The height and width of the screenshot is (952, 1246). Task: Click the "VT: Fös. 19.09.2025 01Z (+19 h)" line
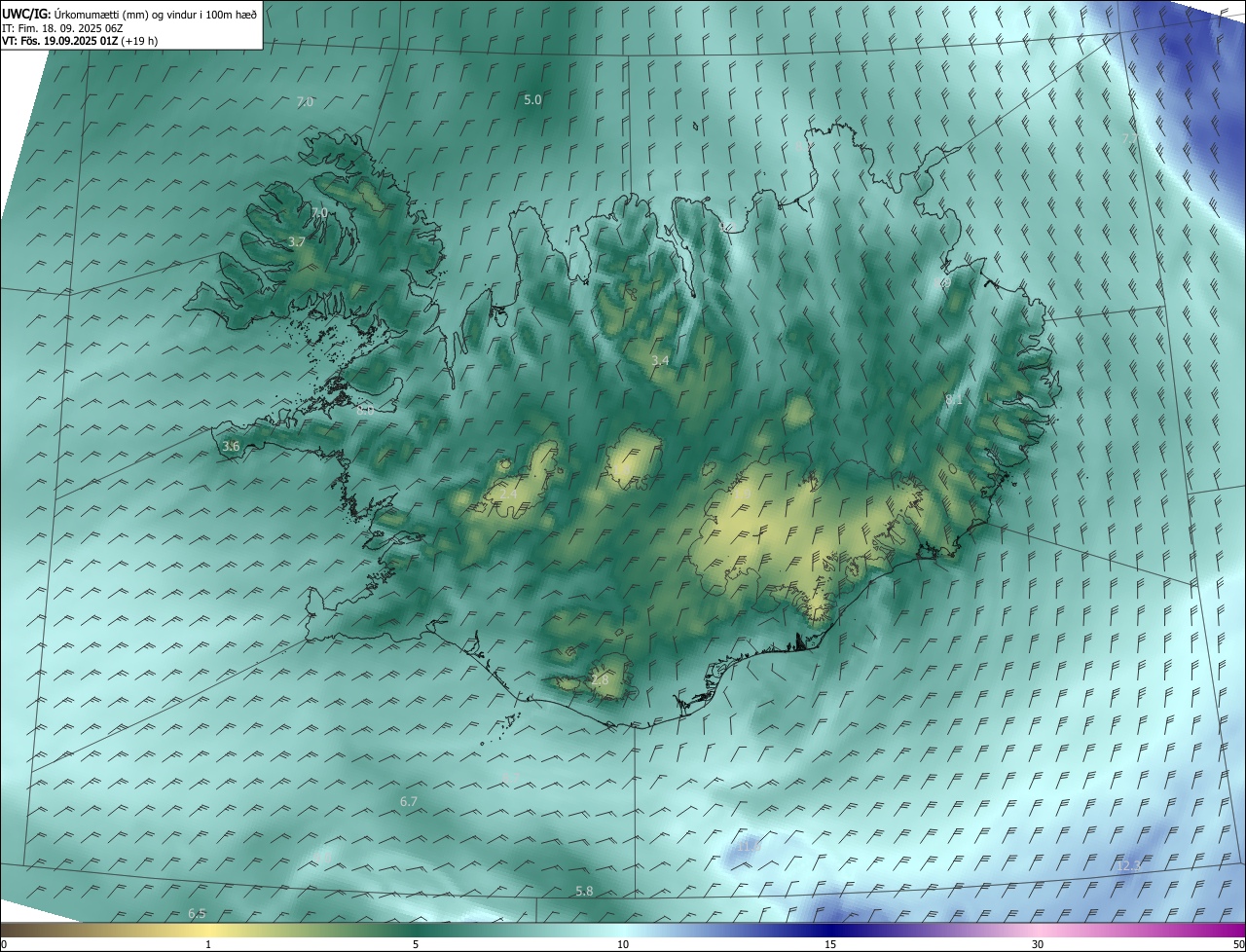coord(80,41)
